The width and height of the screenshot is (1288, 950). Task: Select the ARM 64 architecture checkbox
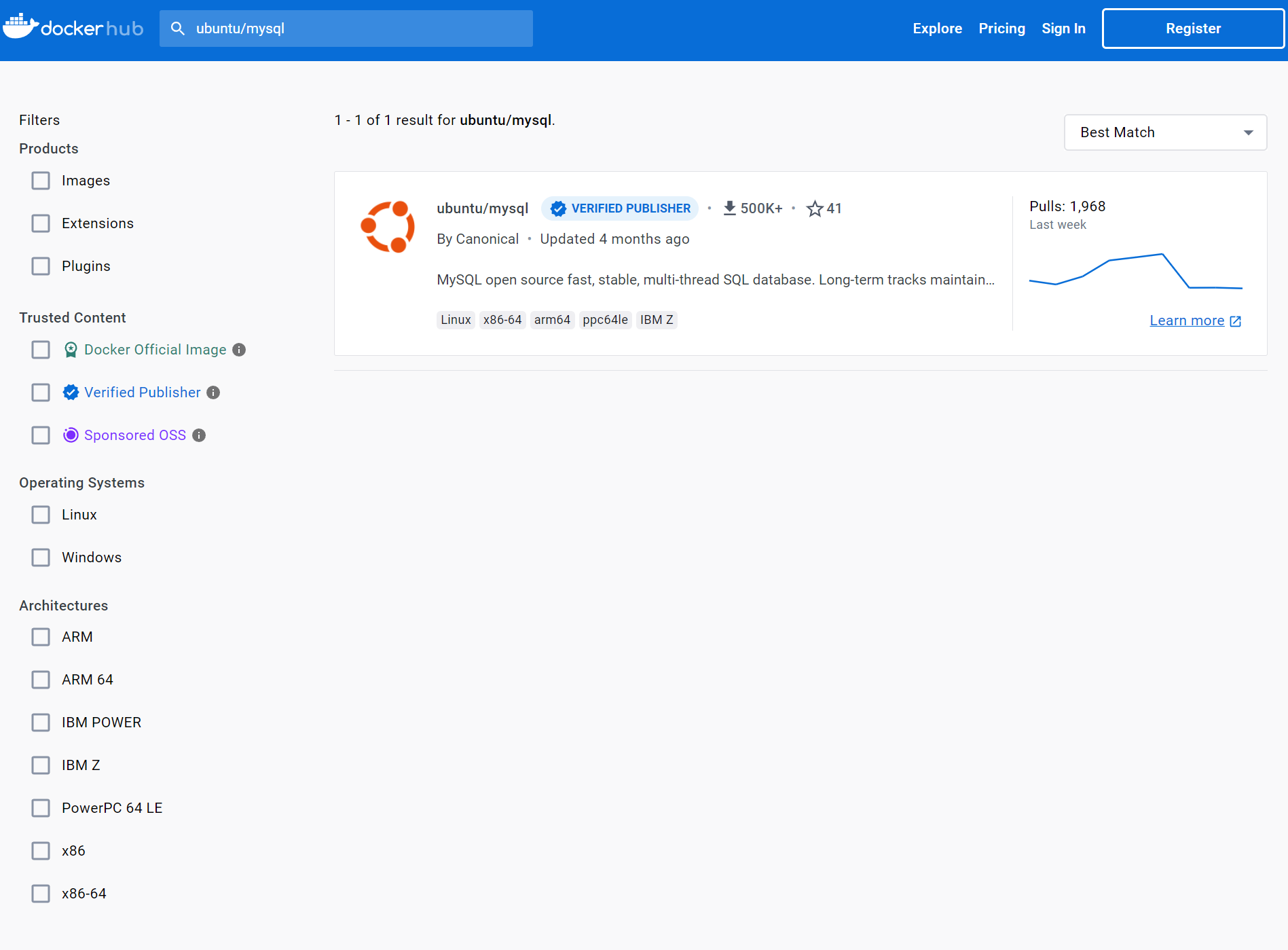coord(41,680)
